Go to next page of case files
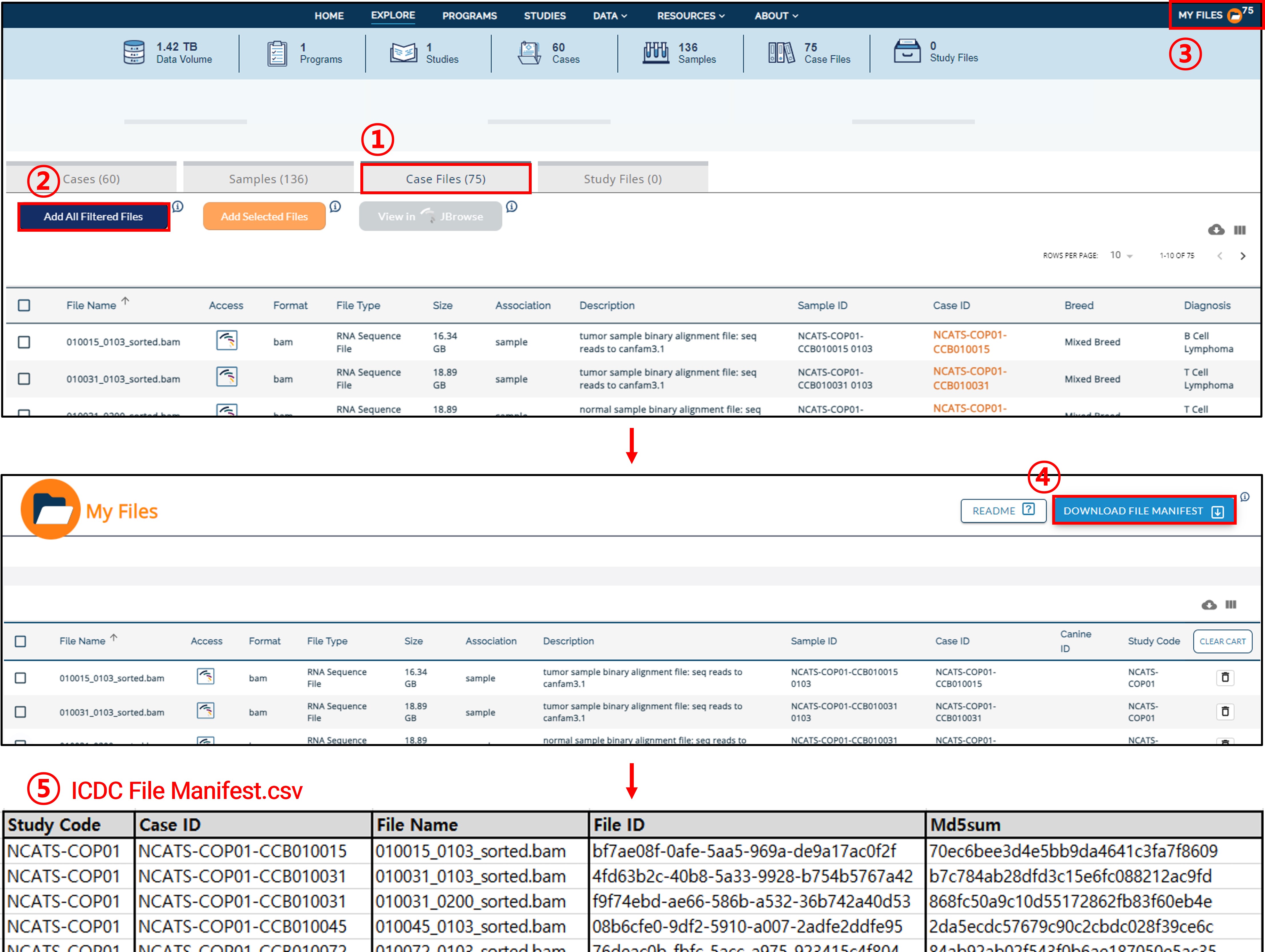1265x952 pixels. [x=1243, y=256]
